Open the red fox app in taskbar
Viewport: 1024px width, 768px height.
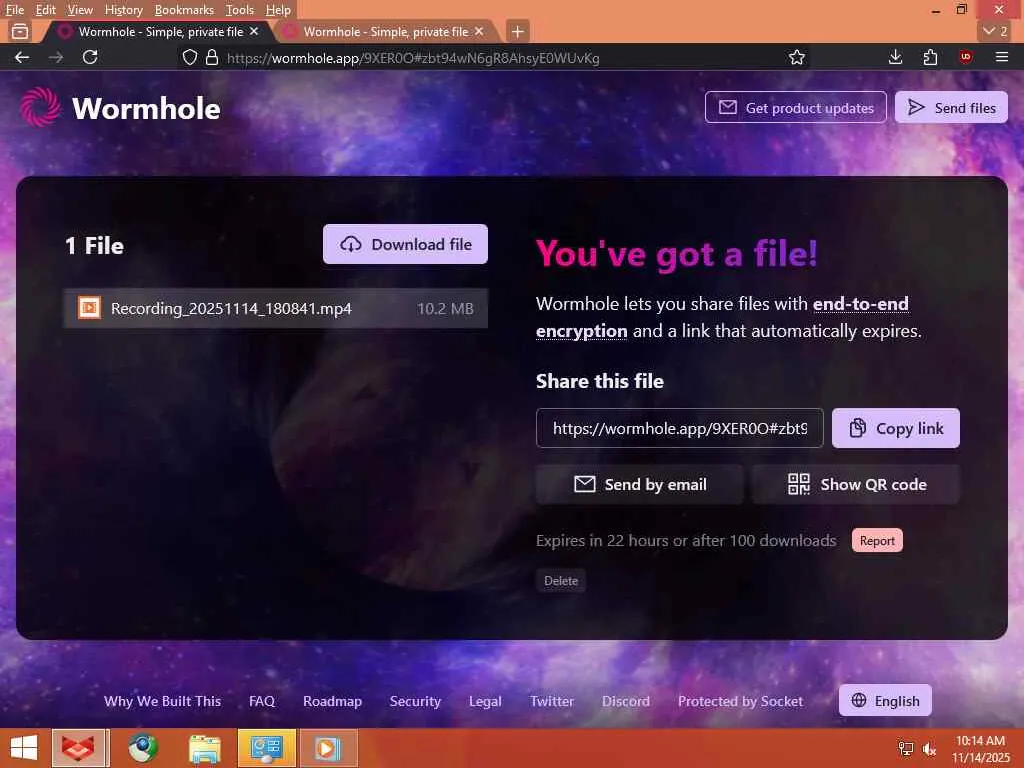[x=78, y=748]
